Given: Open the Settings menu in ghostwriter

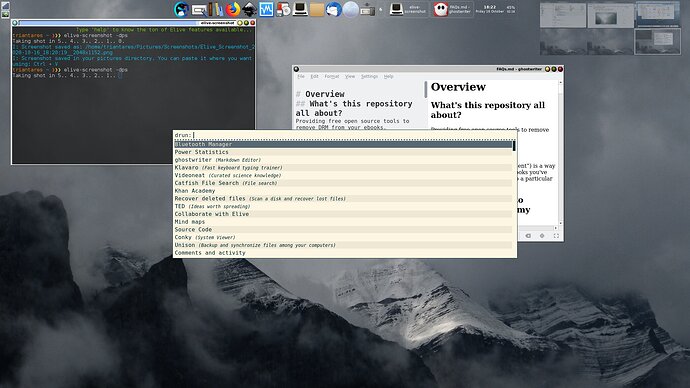Looking at the screenshot, I should click(x=369, y=77).
